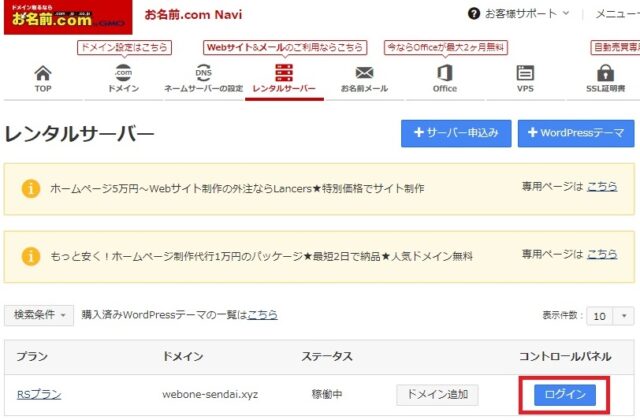The width and height of the screenshot is (640, 420).
Task: Click the ドメイン column header
Action: pos(182,356)
